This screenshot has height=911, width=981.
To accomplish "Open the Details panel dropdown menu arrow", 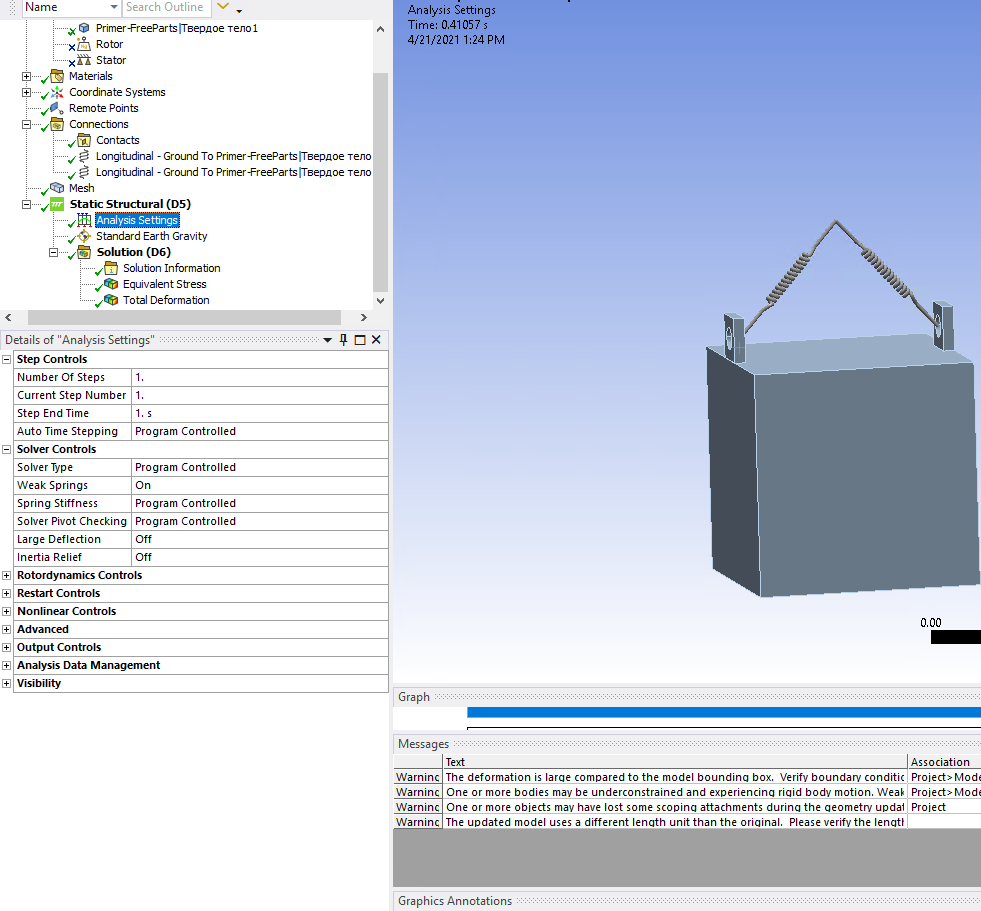I will [x=327, y=340].
